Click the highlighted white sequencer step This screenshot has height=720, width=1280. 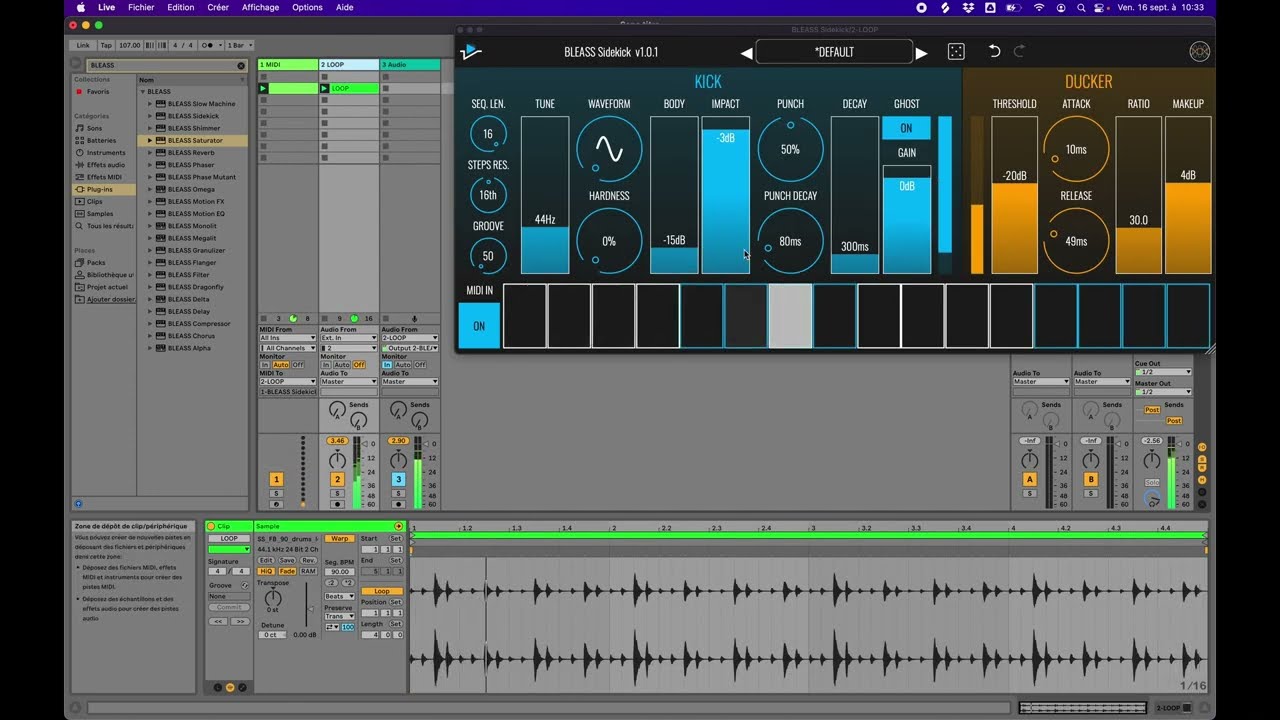(790, 316)
